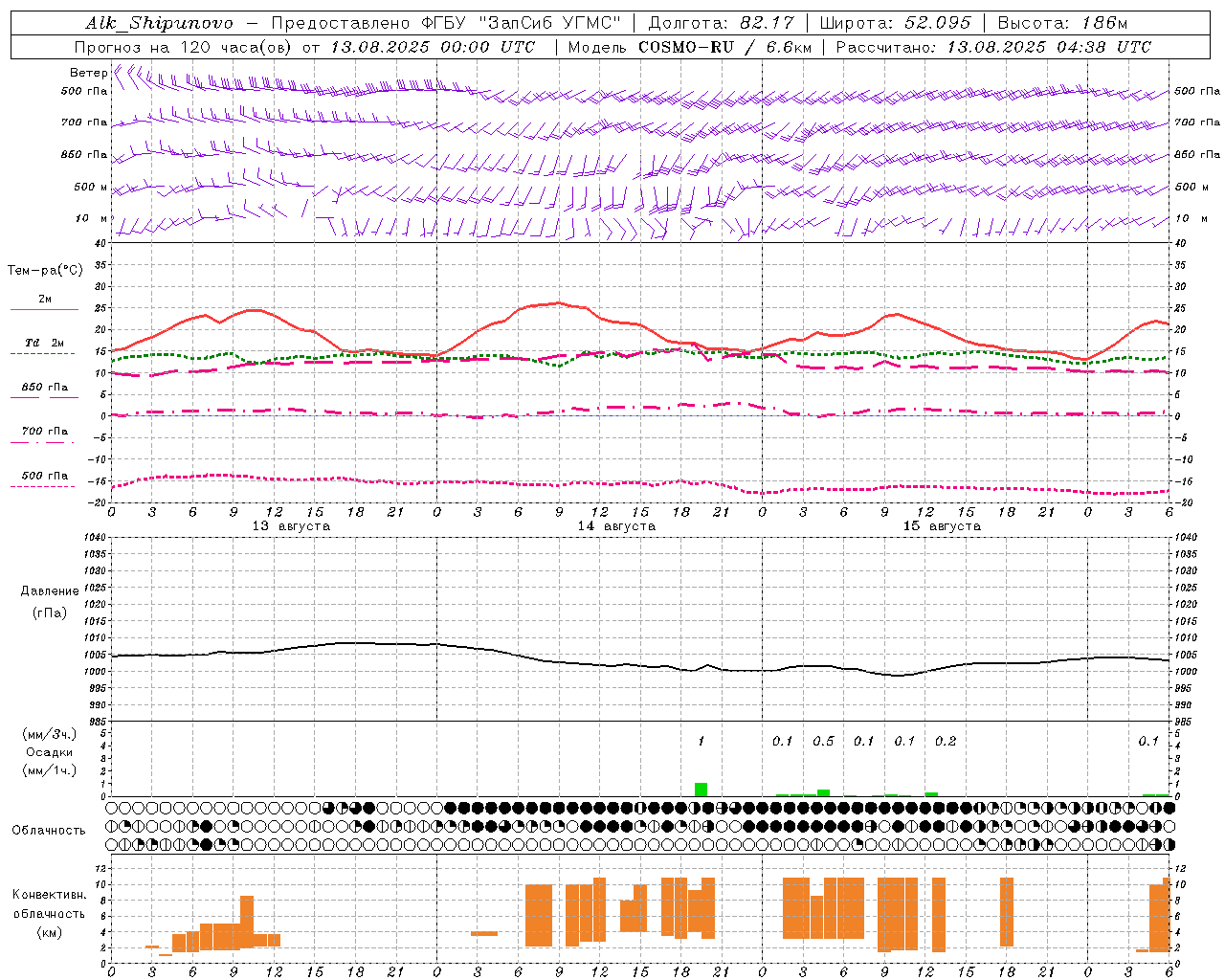This screenshot has width=1225, height=980.
Task: Click the Модель COSMO-RU / 6.6км label
Action: (689, 47)
